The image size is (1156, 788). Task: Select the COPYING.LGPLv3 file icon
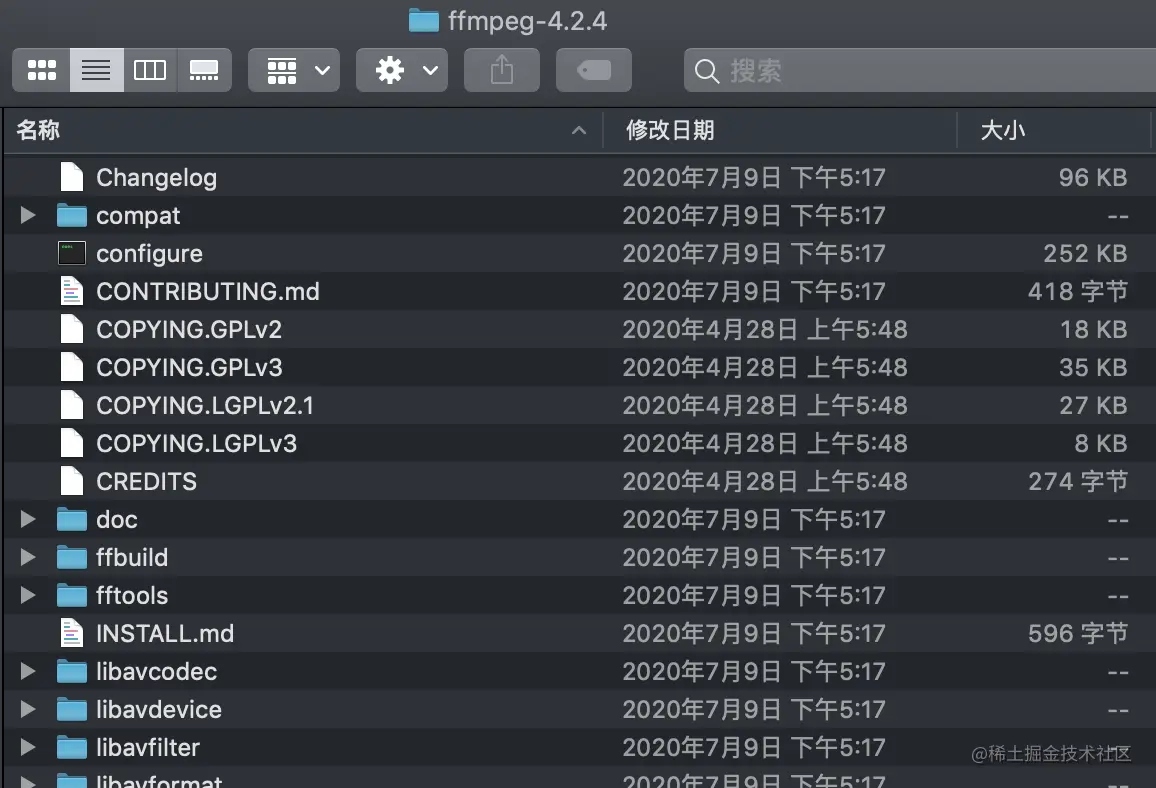click(72, 443)
